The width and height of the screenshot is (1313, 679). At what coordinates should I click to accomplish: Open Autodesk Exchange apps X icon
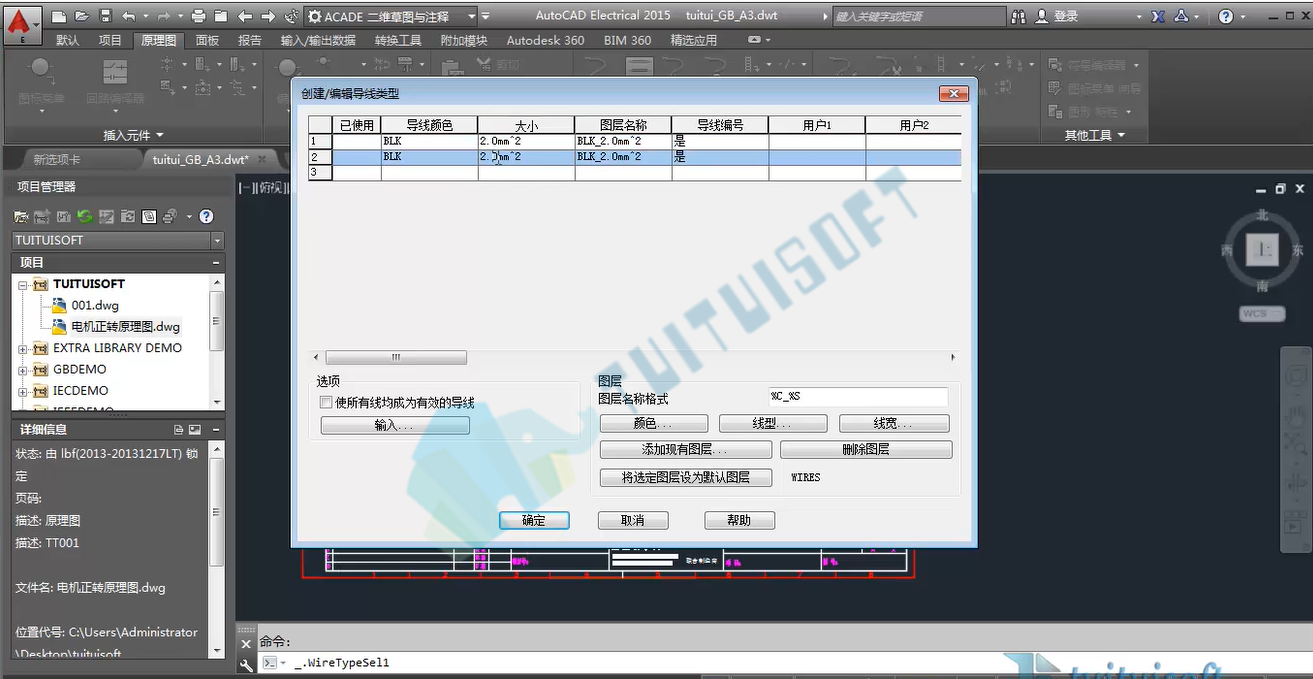coord(1158,16)
